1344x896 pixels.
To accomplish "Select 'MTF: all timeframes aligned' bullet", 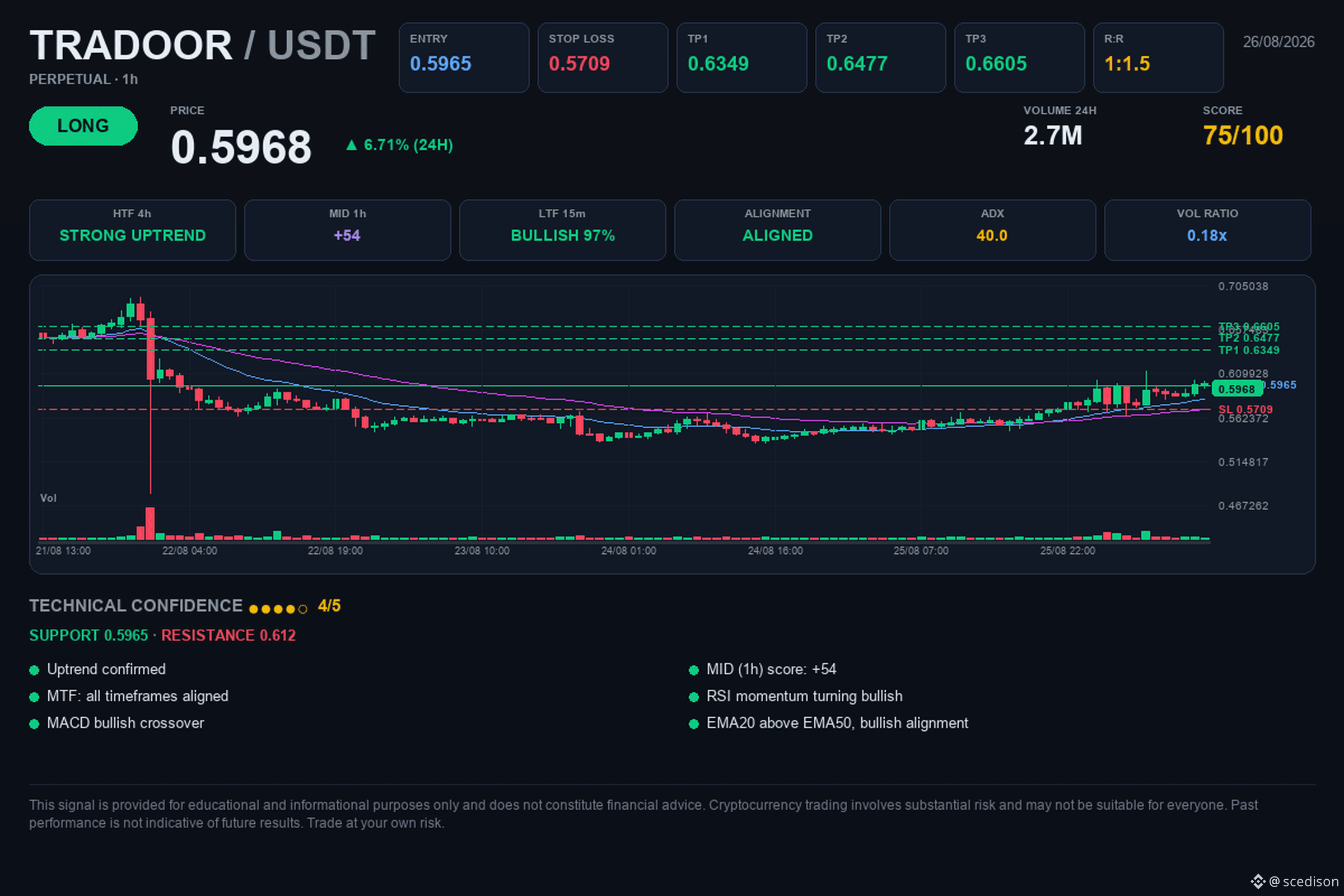I will pyautogui.click(x=129, y=696).
